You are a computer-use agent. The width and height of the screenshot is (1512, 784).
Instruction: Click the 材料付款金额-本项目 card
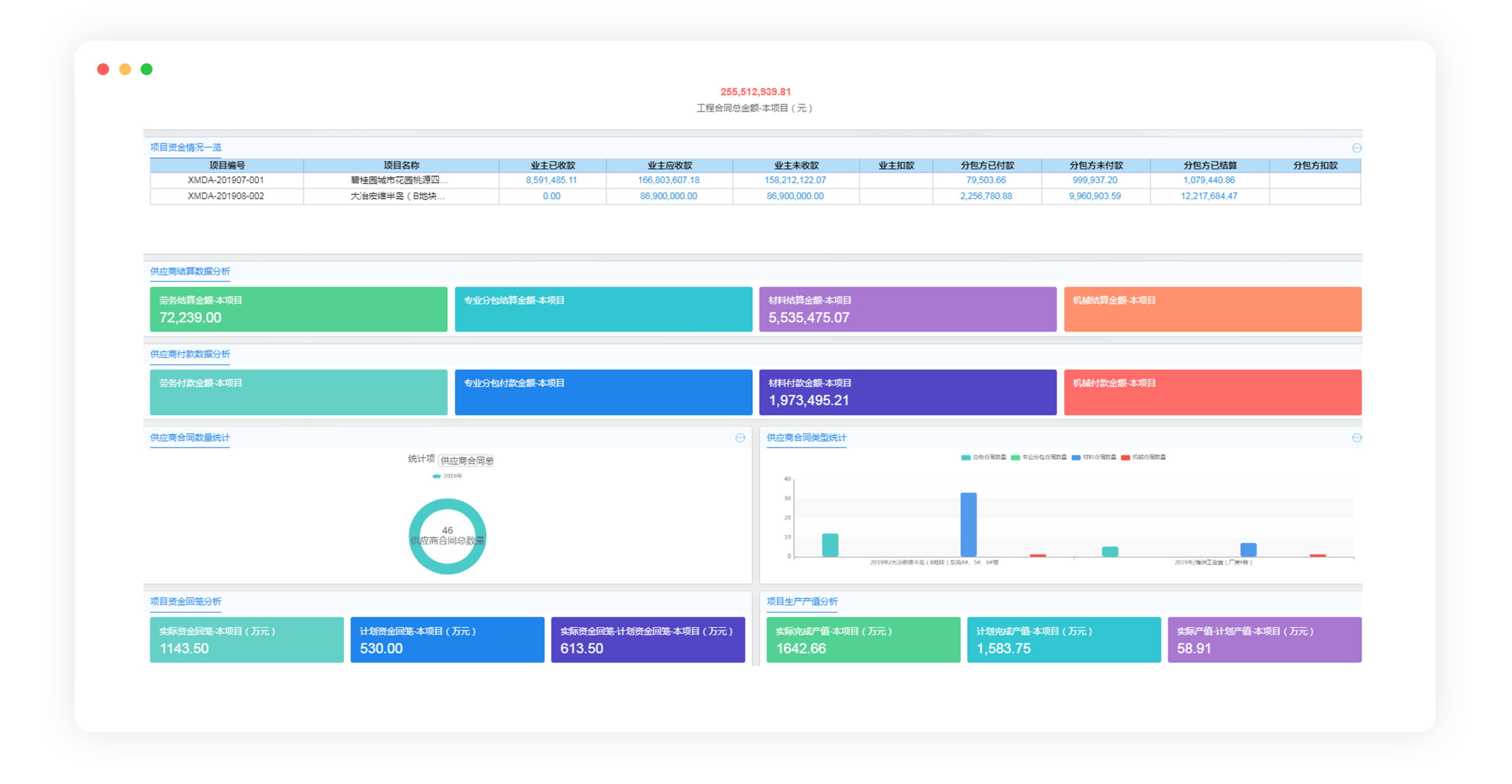tap(907, 392)
